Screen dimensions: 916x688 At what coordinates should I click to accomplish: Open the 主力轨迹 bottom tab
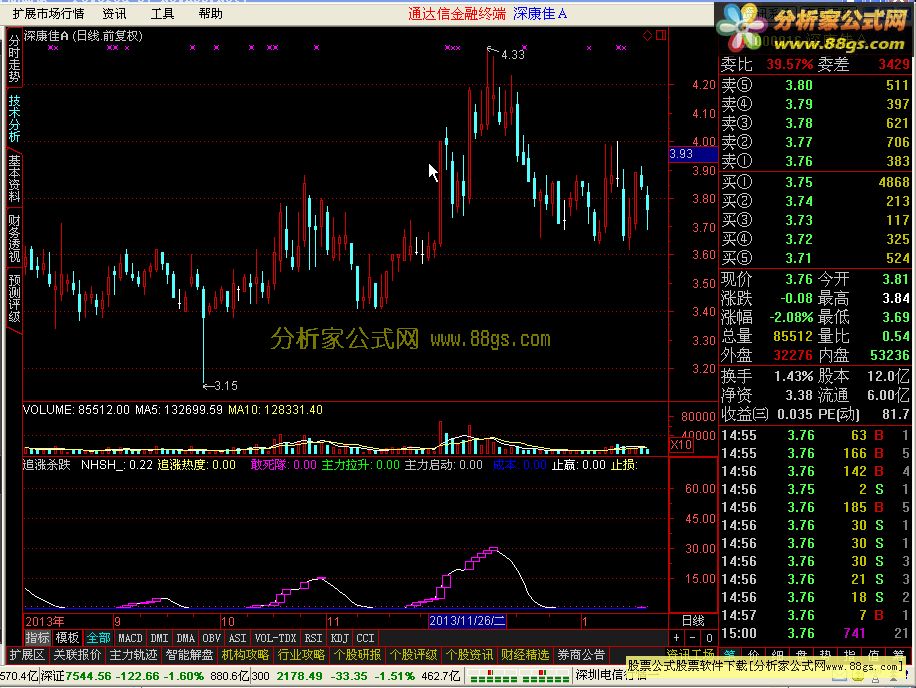[x=133, y=655]
